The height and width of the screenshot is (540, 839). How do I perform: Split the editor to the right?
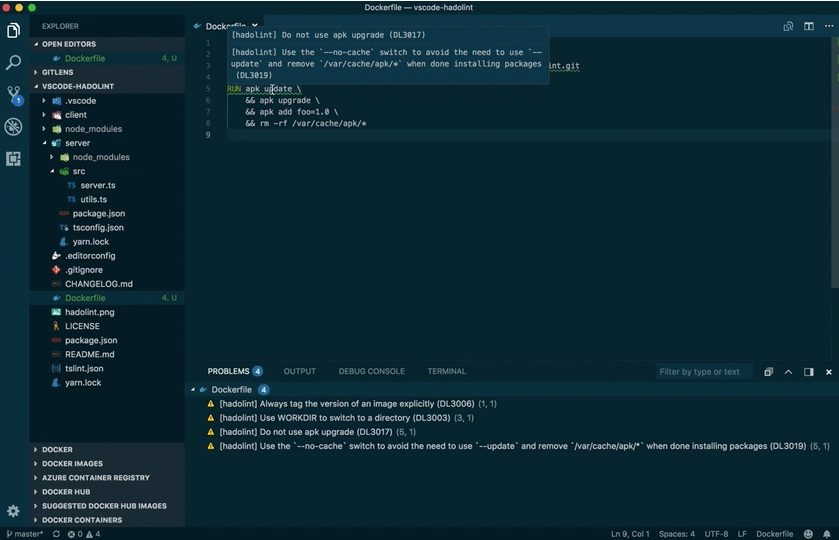point(808,26)
